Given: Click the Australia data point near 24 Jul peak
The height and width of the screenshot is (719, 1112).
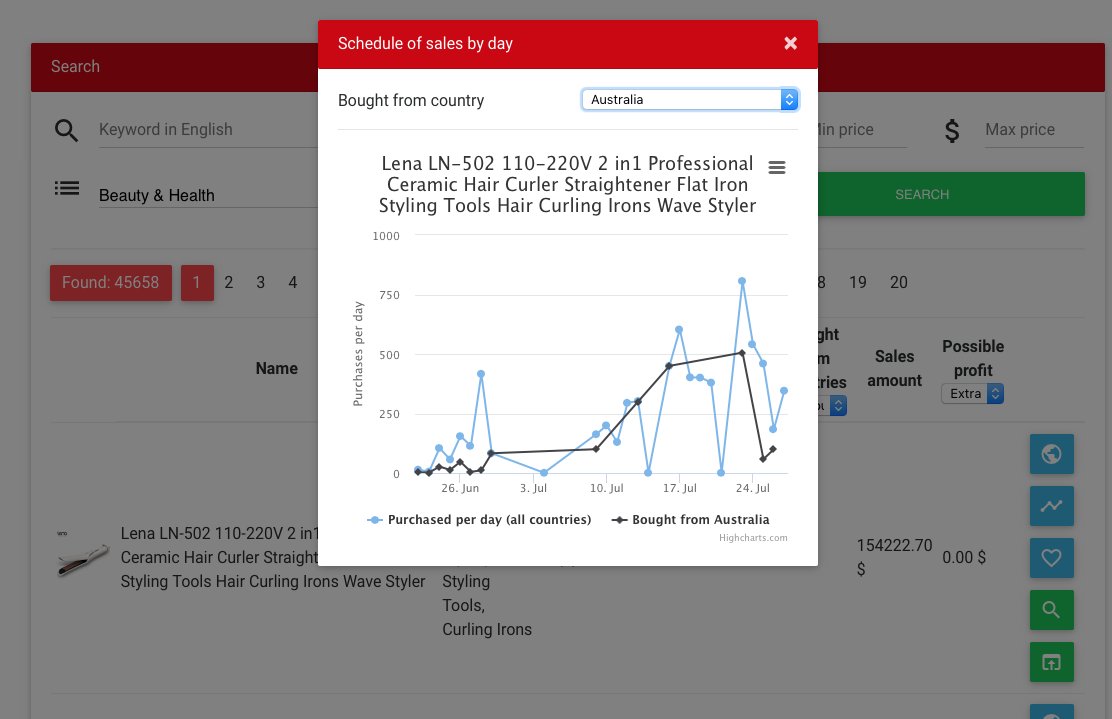Looking at the screenshot, I should 742,353.
